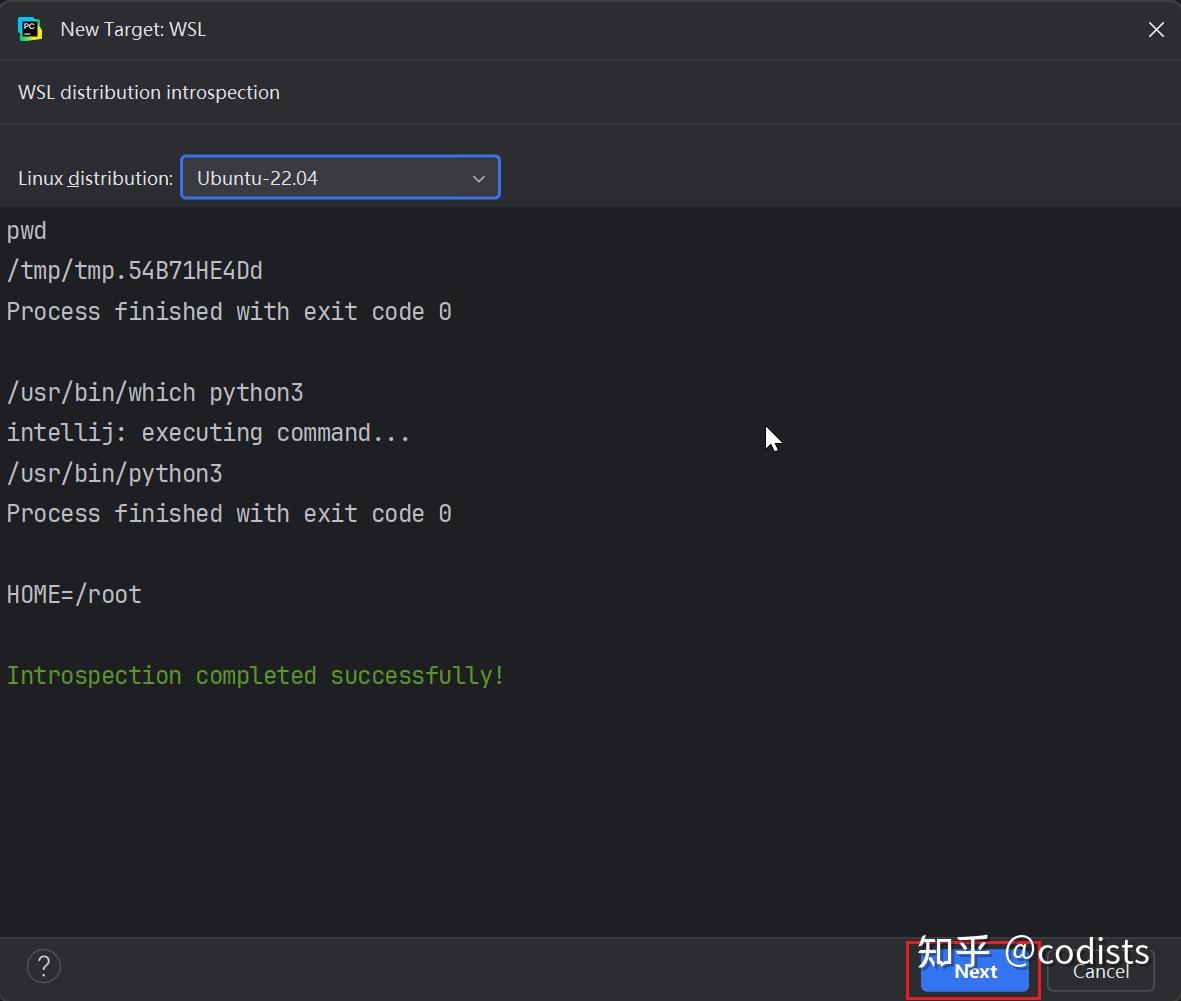Click the 'intellij: executing command...' console line
Image resolution: width=1181 pixels, height=1001 pixels.
(x=209, y=432)
